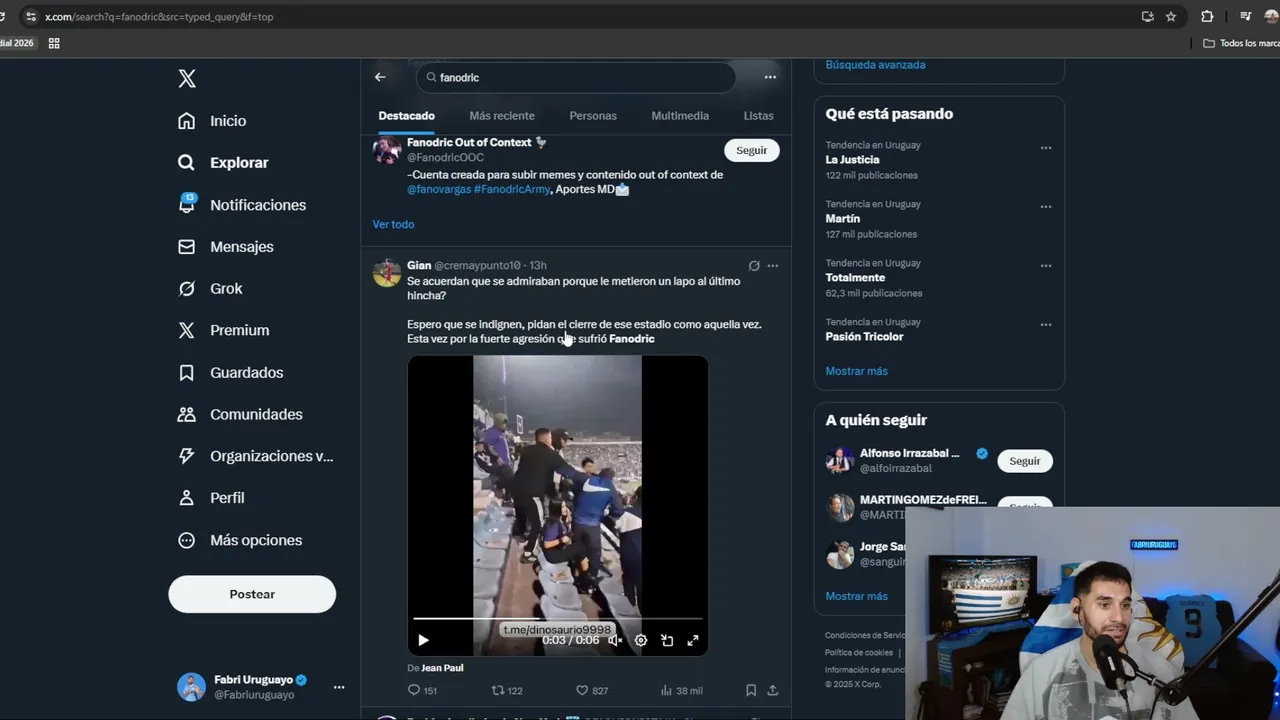Unmute the video sound
The height and width of the screenshot is (720, 1280).
click(615, 641)
